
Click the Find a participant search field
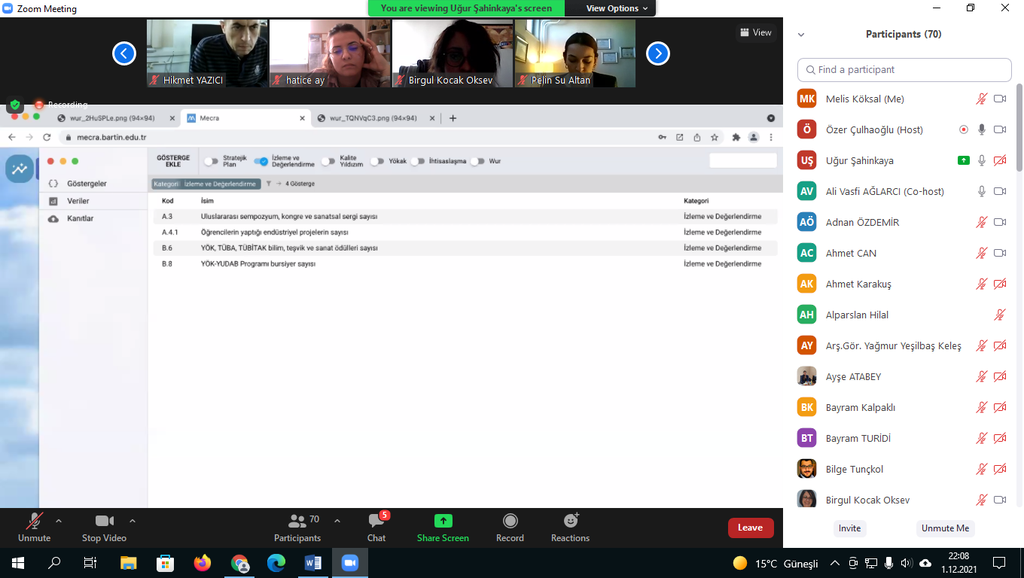click(904, 70)
